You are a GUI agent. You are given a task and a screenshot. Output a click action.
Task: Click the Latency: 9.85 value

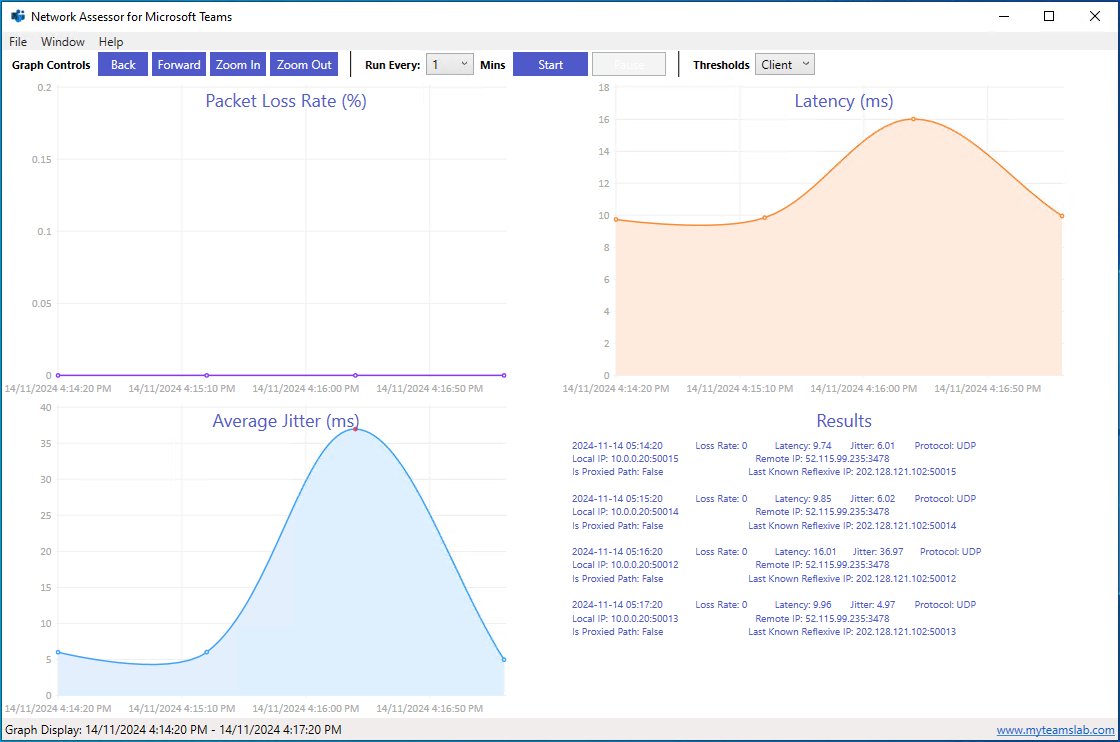[x=803, y=498]
